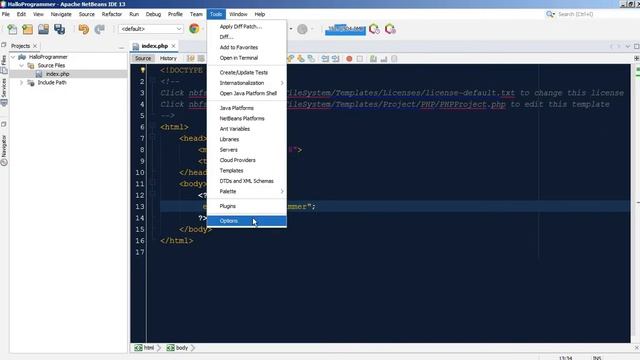This screenshot has height=360, width=640.
Task: Click the orange Undo arrow icon
Action: click(x=84, y=29)
